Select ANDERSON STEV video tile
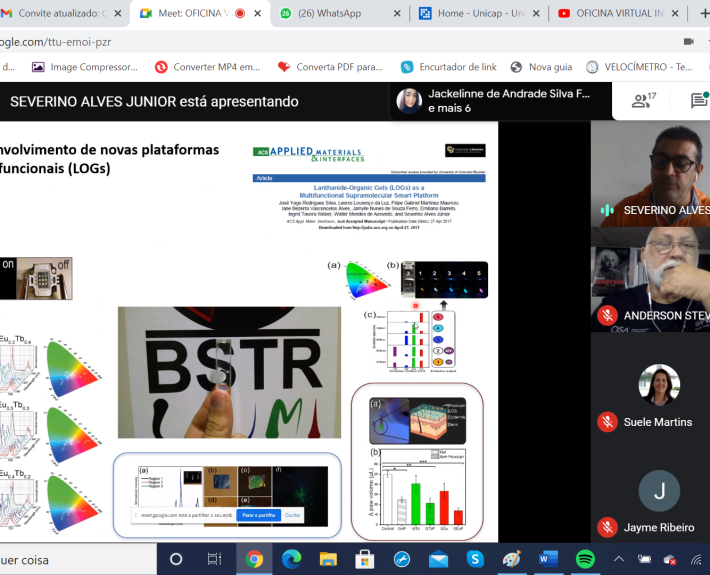Viewport: 710px width, 575px height. [x=650, y=279]
